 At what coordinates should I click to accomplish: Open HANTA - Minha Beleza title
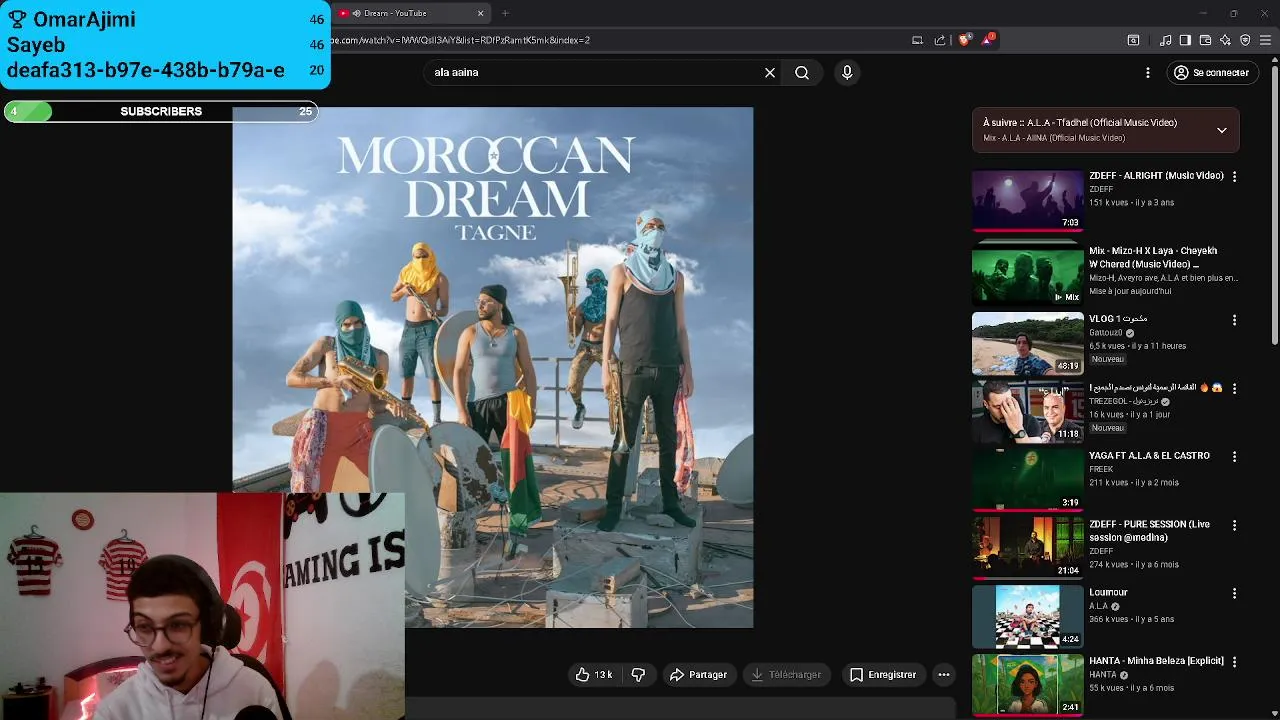pyautogui.click(x=1156, y=661)
